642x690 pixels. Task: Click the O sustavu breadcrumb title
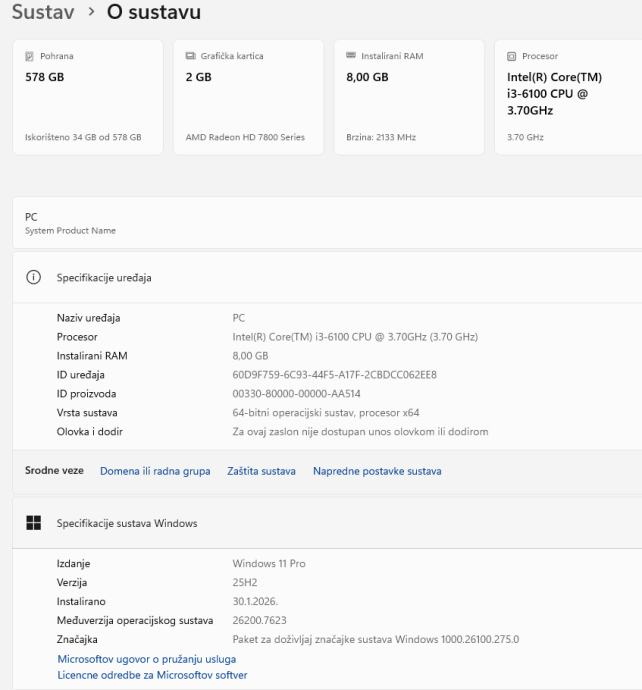pos(153,13)
